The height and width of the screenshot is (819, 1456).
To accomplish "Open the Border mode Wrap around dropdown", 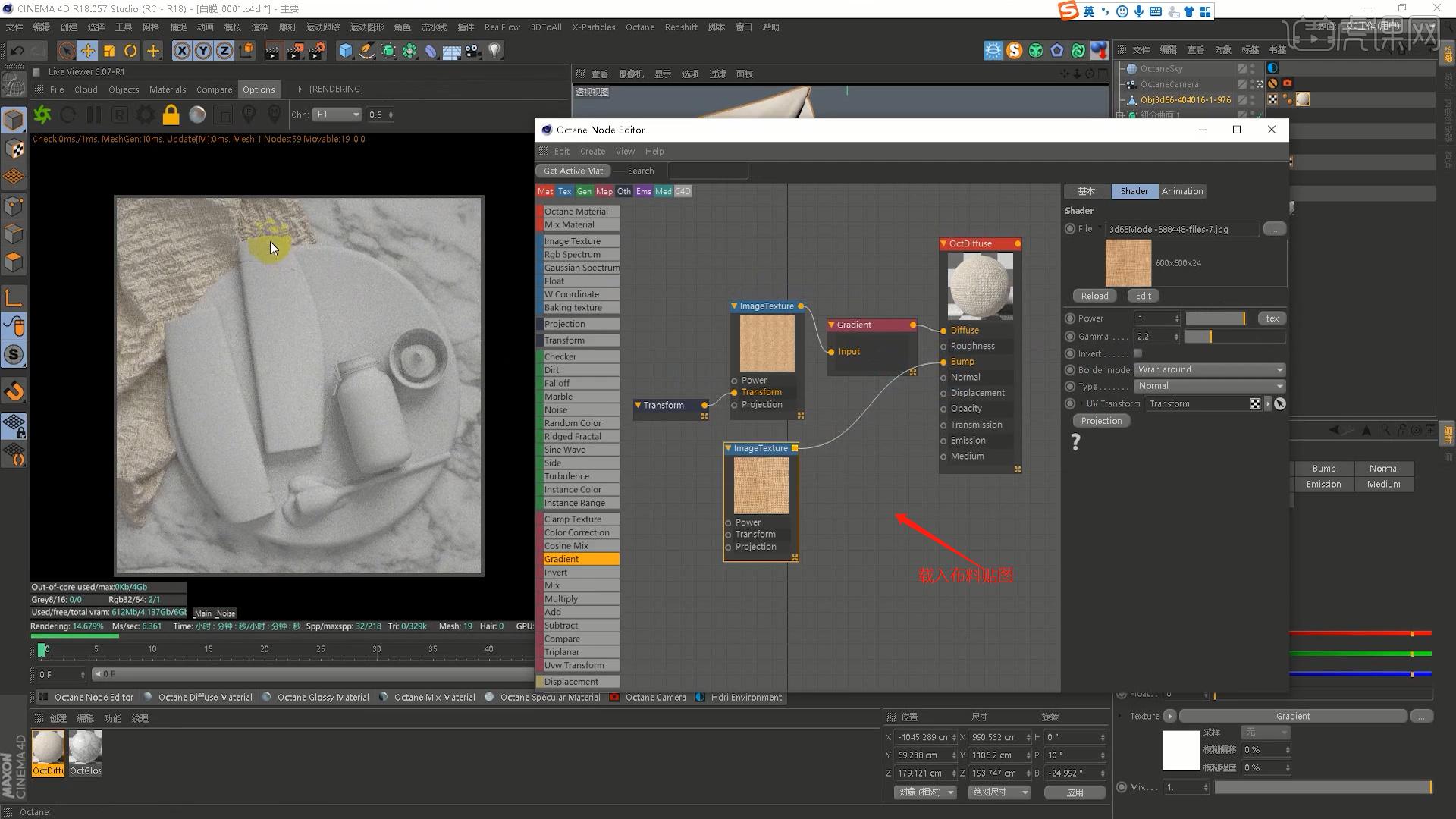I will tap(1210, 369).
